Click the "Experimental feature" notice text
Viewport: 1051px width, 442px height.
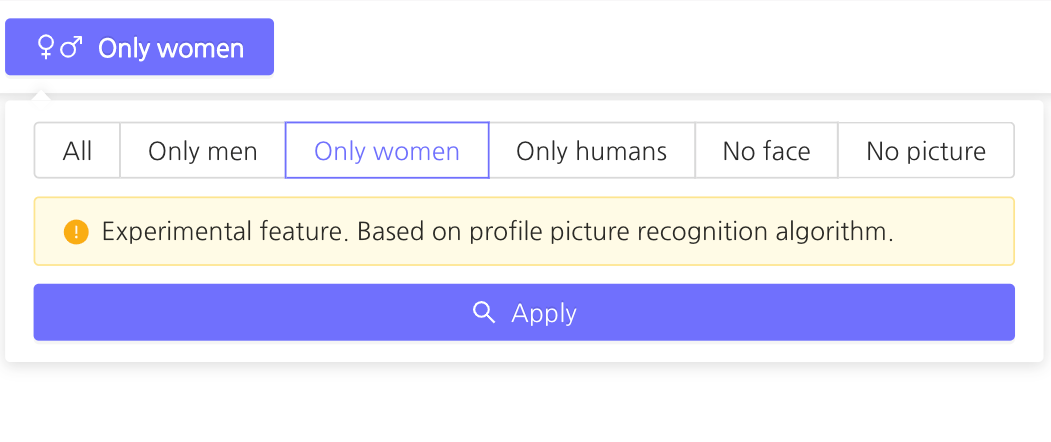[225, 232]
